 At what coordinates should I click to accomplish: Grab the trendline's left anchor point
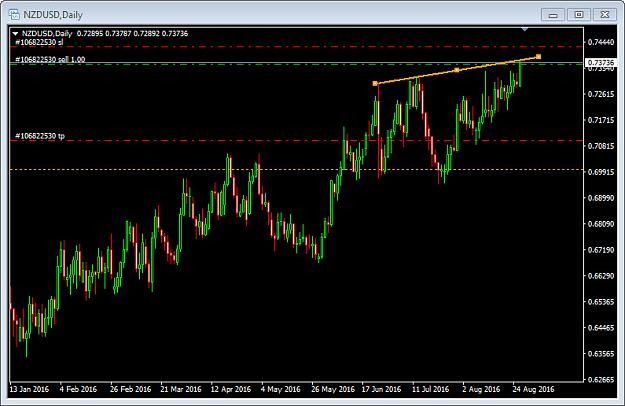pyautogui.click(x=375, y=84)
